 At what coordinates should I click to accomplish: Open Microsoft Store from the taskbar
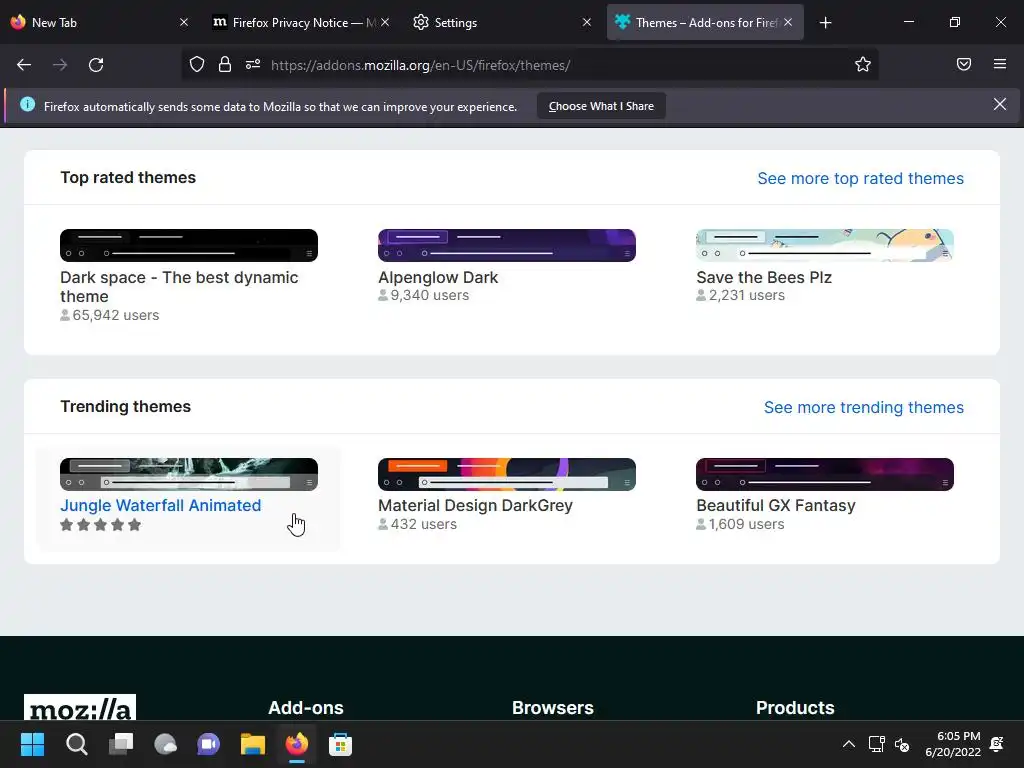[340, 744]
